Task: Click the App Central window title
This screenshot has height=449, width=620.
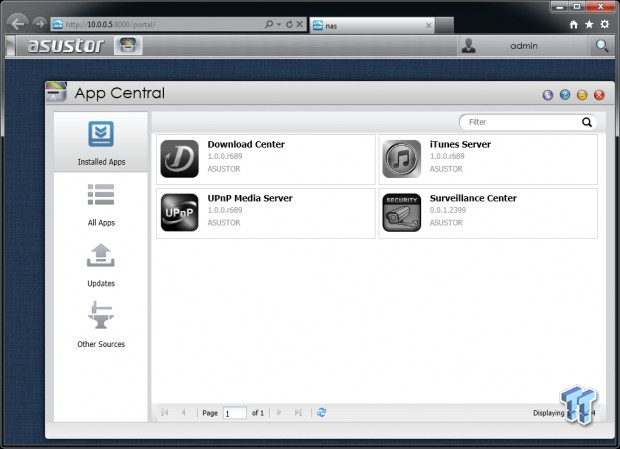Action: pos(119,93)
